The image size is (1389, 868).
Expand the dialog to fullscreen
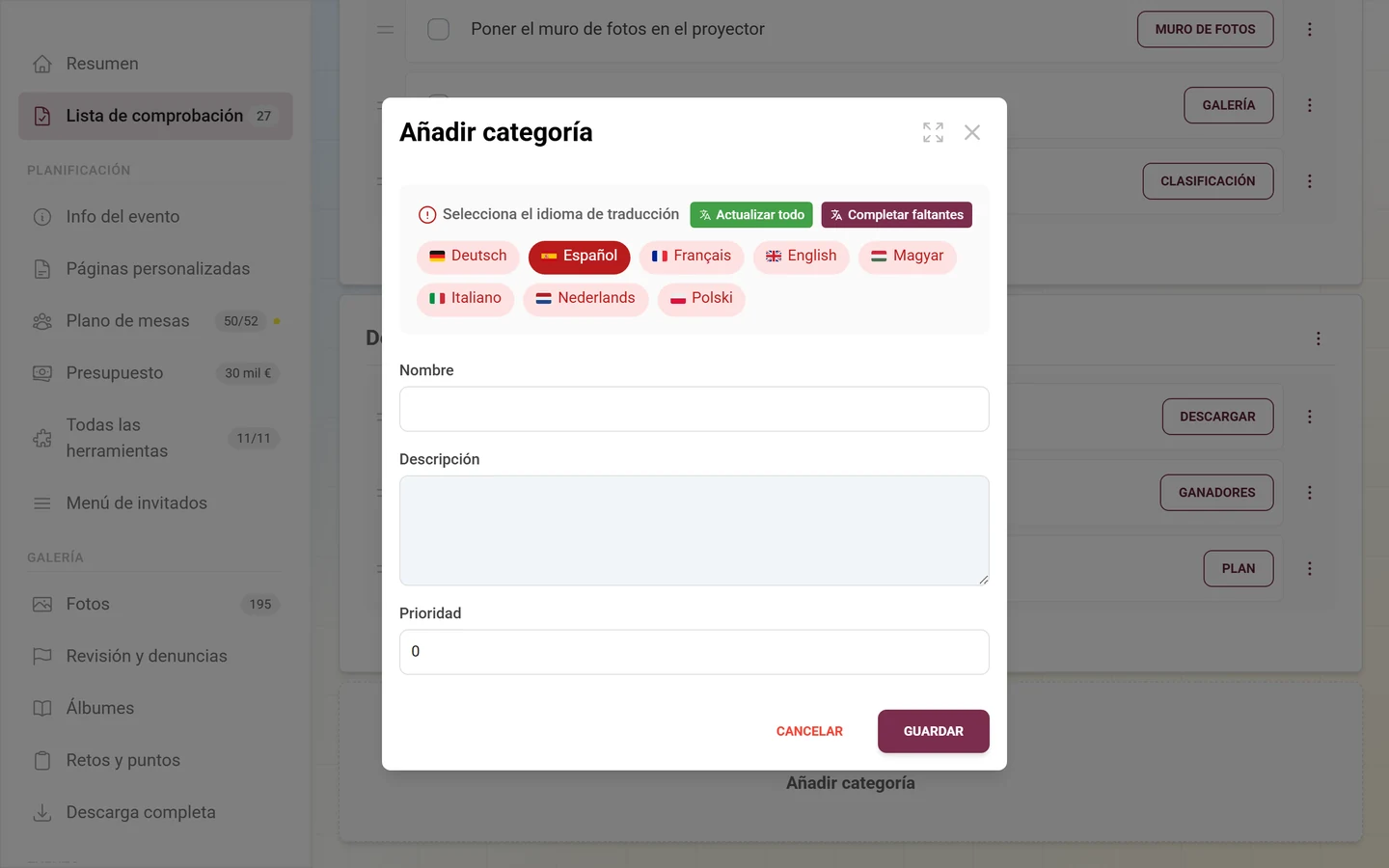[x=933, y=132]
